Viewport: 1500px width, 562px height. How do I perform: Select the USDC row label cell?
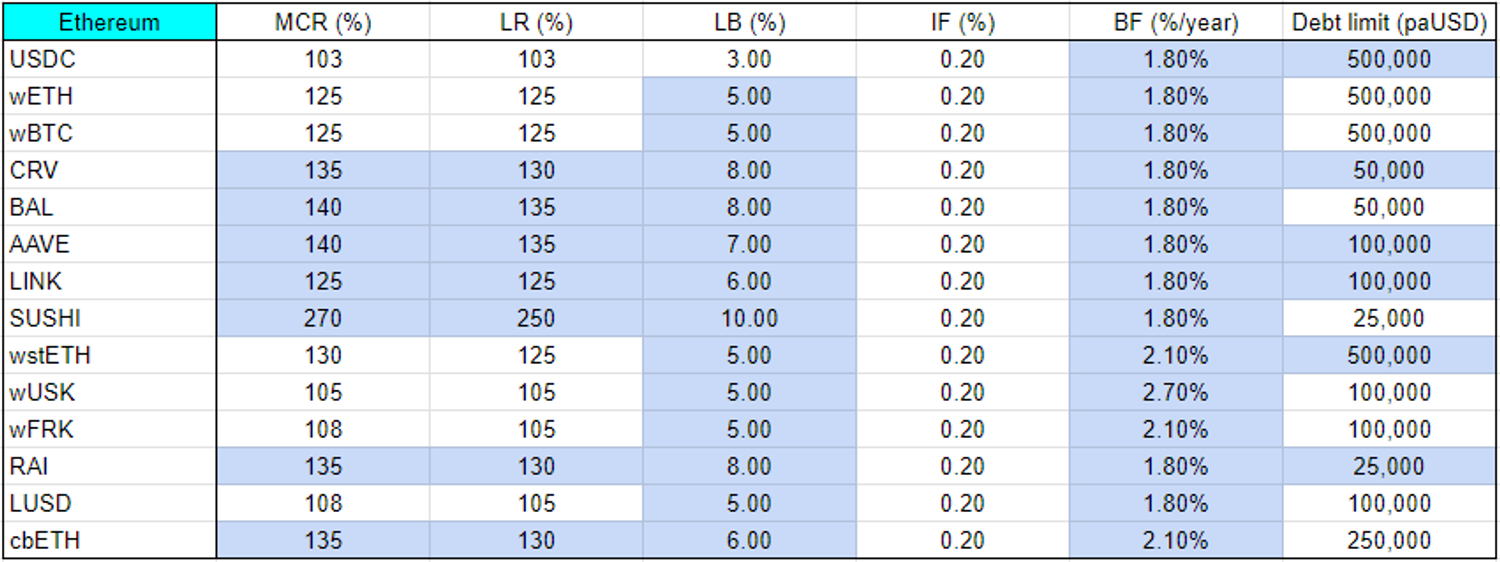click(109, 60)
